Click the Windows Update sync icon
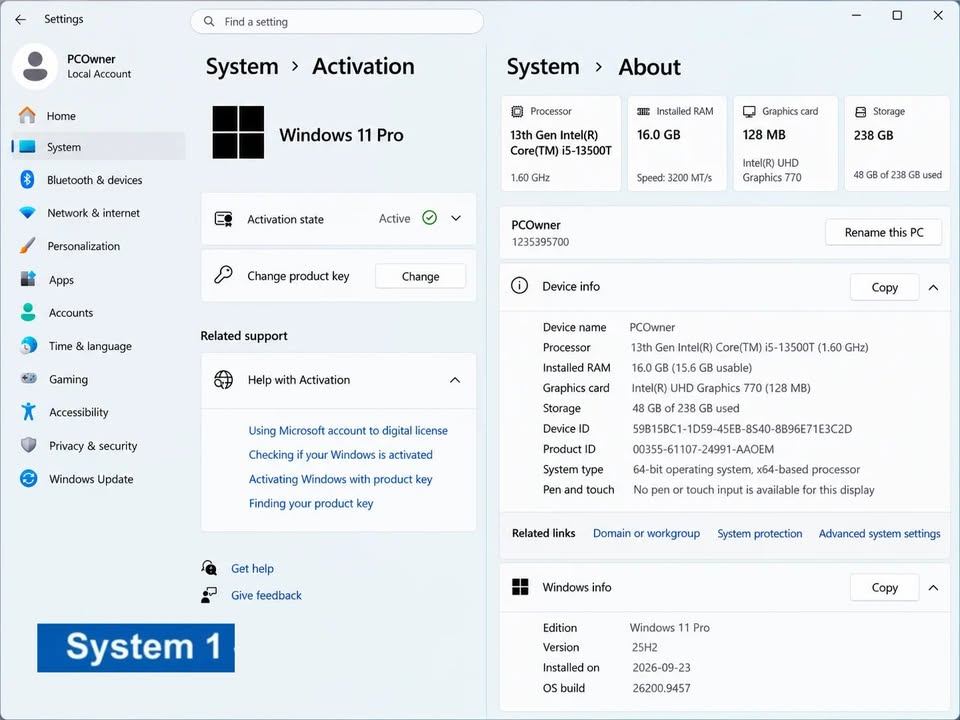 point(28,478)
